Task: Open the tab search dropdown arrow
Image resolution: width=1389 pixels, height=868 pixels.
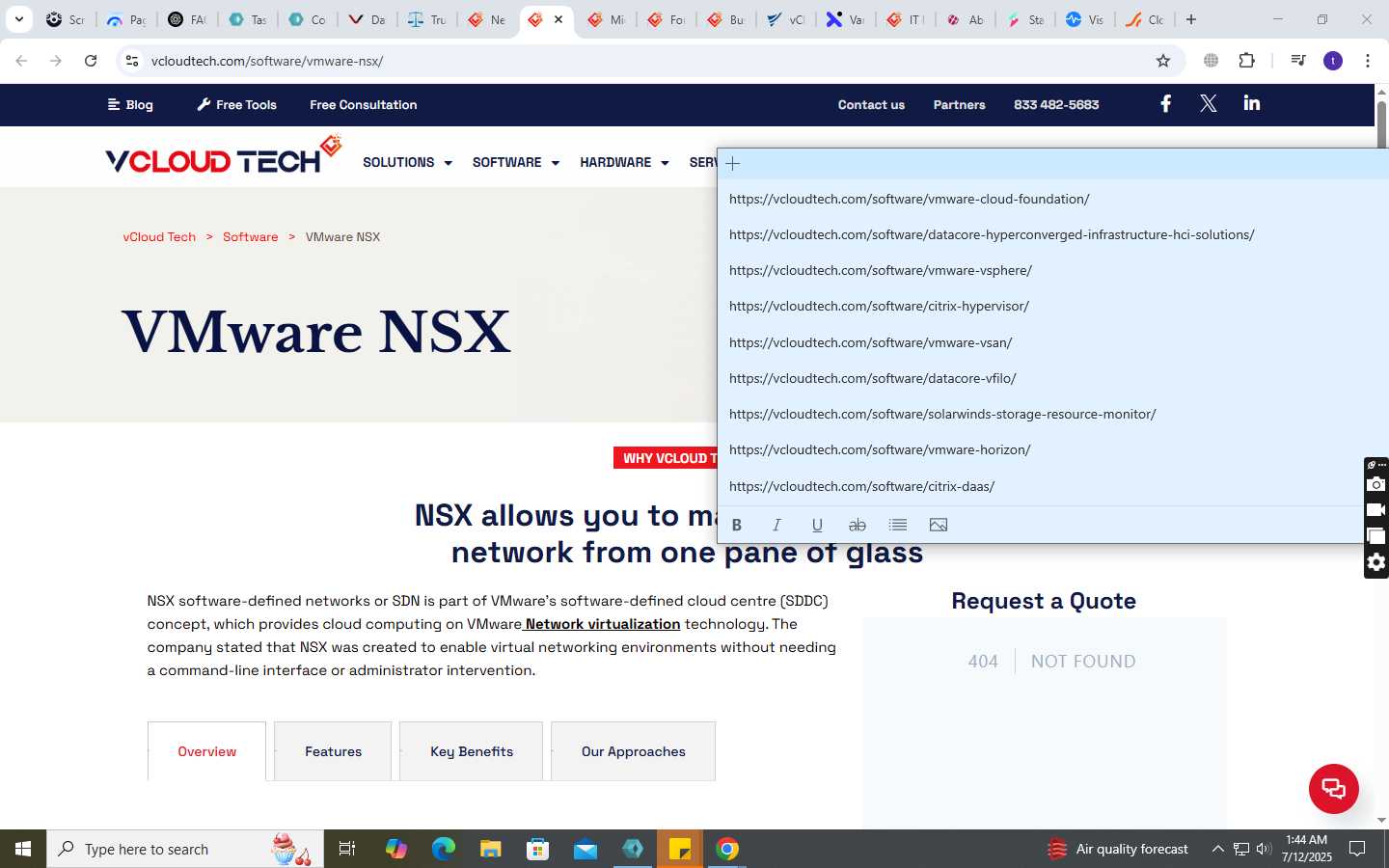Action: (19, 19)
